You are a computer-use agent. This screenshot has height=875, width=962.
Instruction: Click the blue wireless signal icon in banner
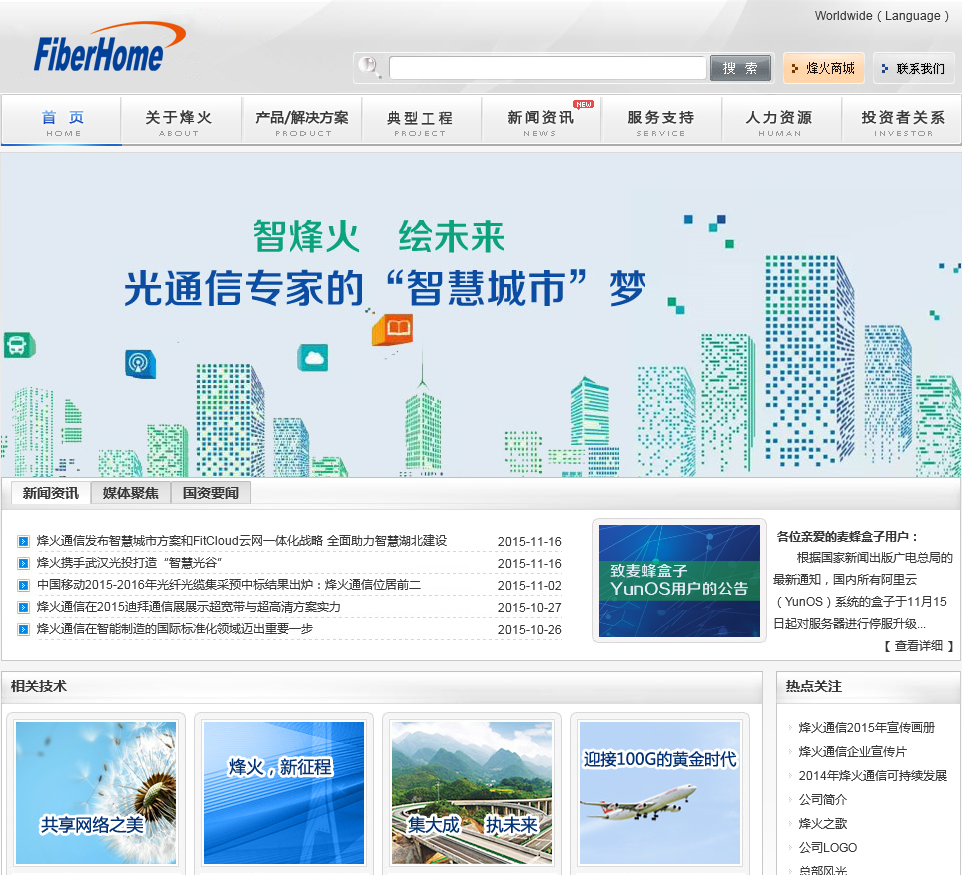[x=140, y=363]
